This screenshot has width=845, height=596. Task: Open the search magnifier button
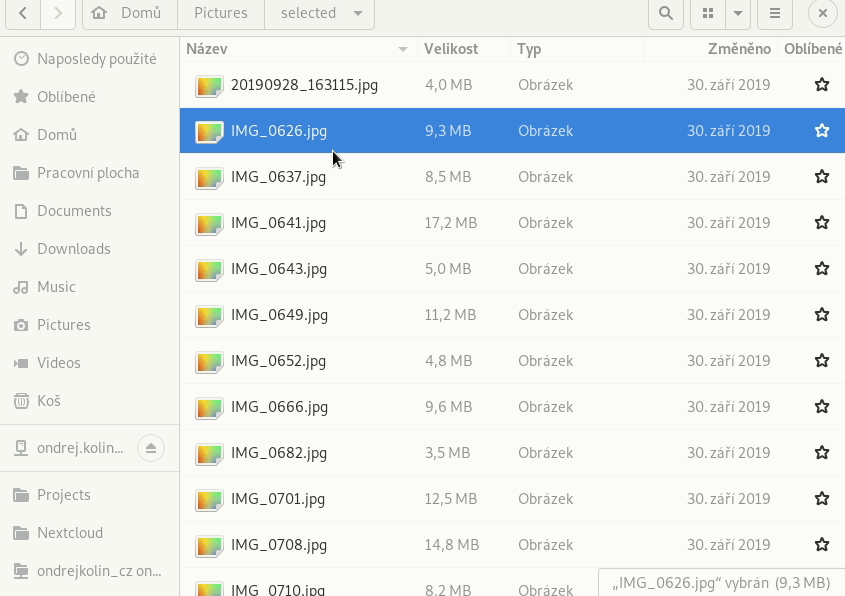(666, 13)
